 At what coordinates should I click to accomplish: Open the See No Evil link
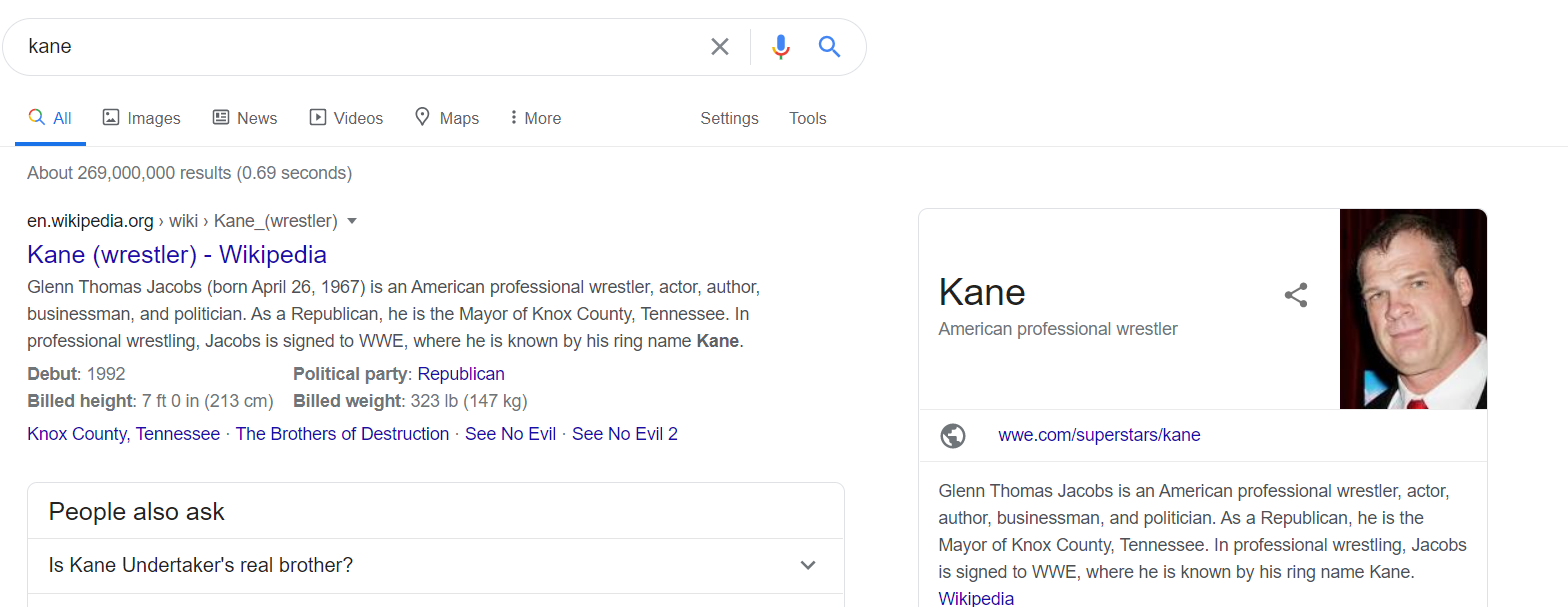511,434
